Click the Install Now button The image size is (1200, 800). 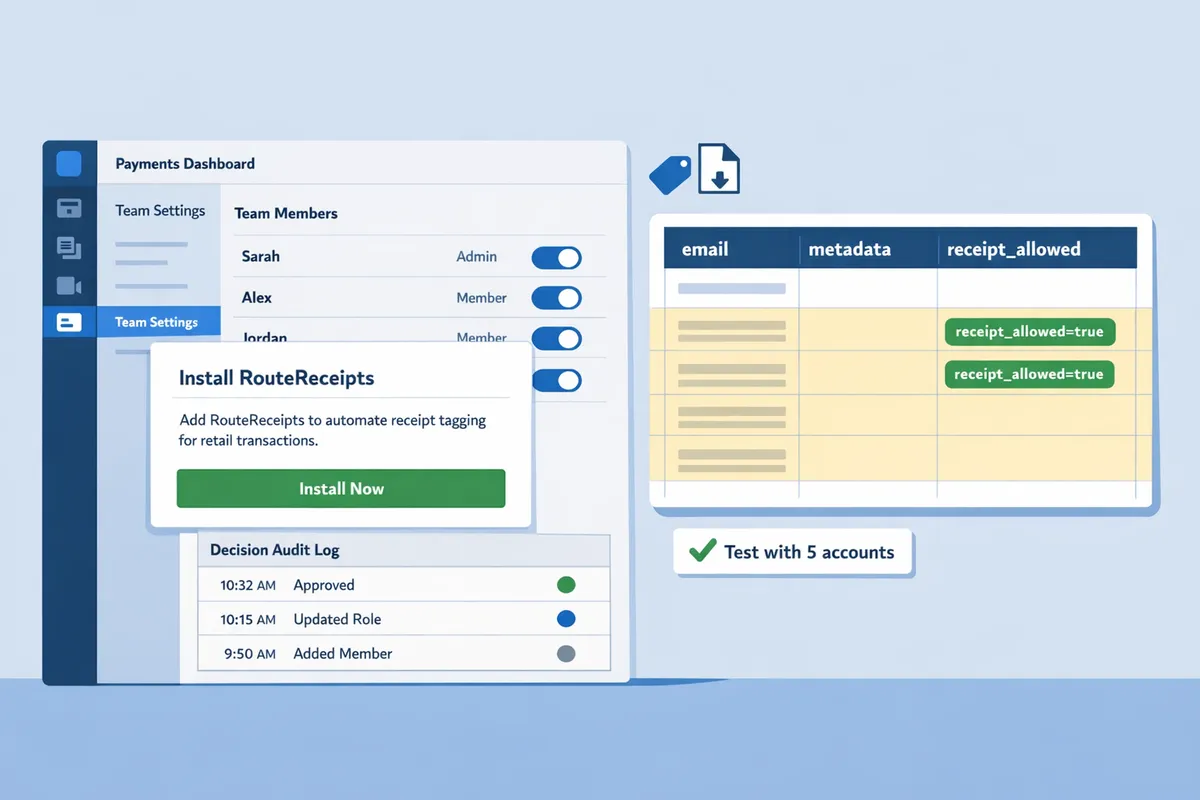341,489
